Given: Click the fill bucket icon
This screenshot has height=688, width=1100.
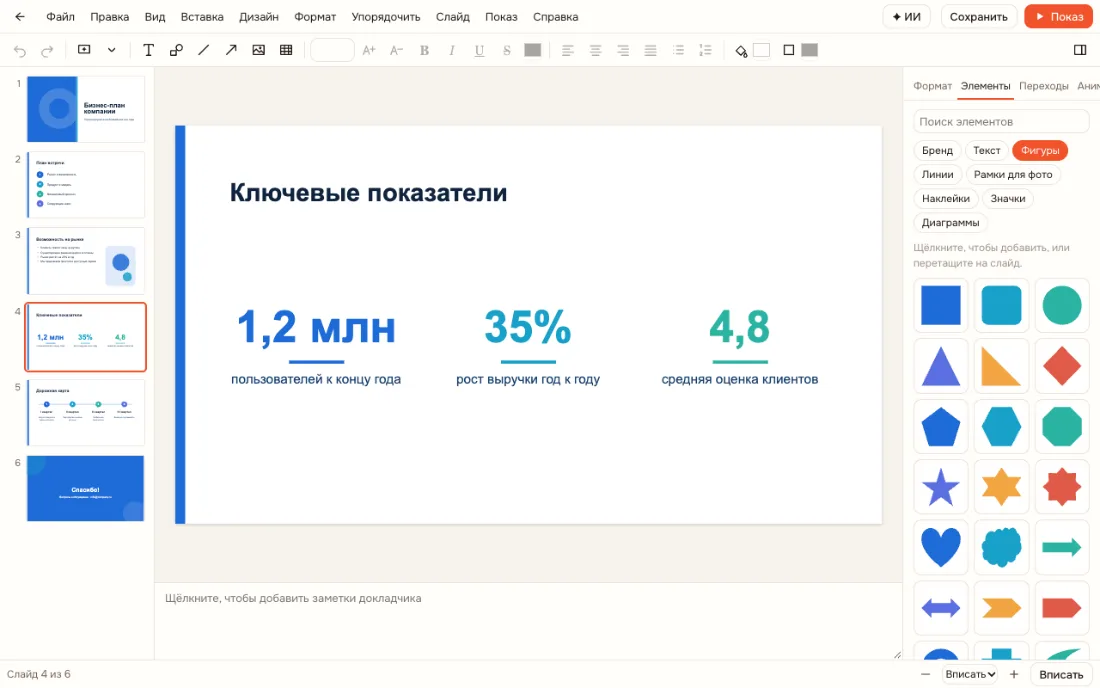Looking at the screenshot, I should pos(741,50).
